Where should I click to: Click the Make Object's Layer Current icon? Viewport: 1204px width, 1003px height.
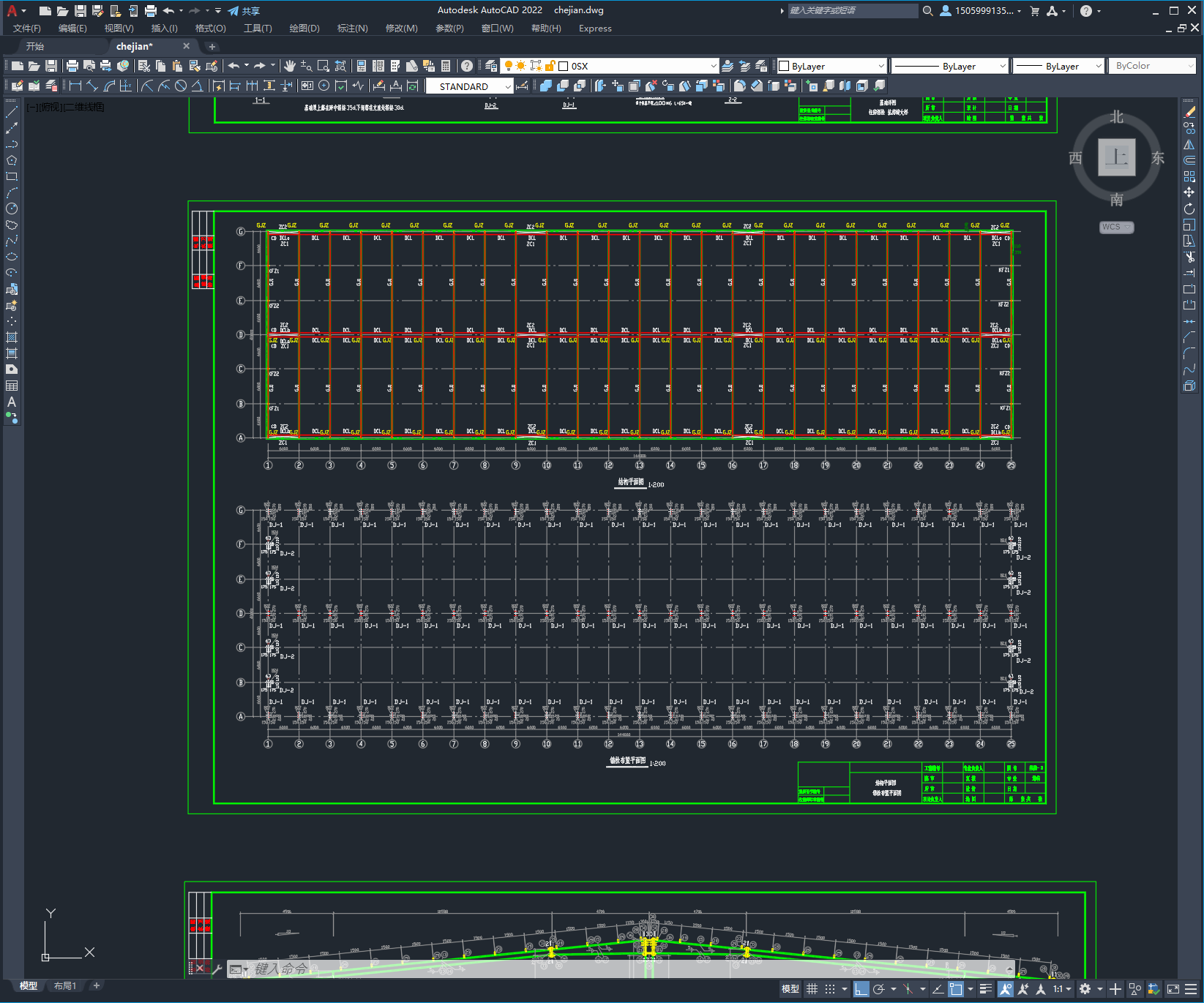728,66
